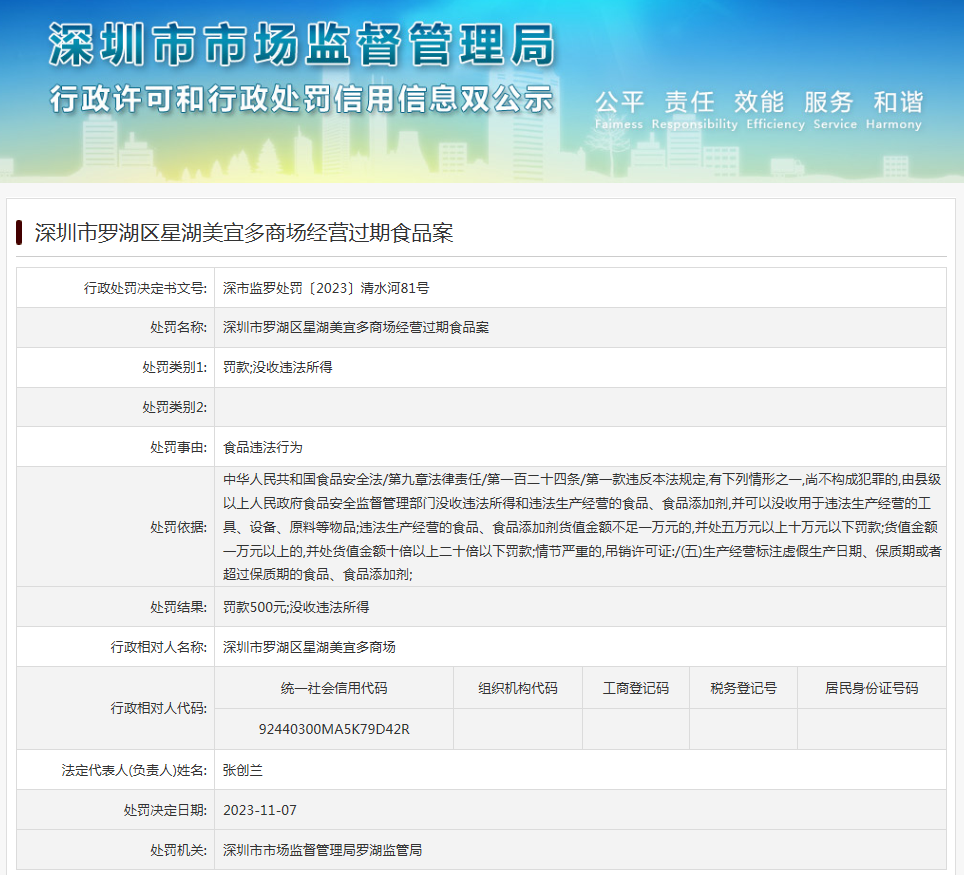Click the 和谐 Harmony slogan text
The height and width of the screenshot is (875, 964).
[x=897, y=103]
